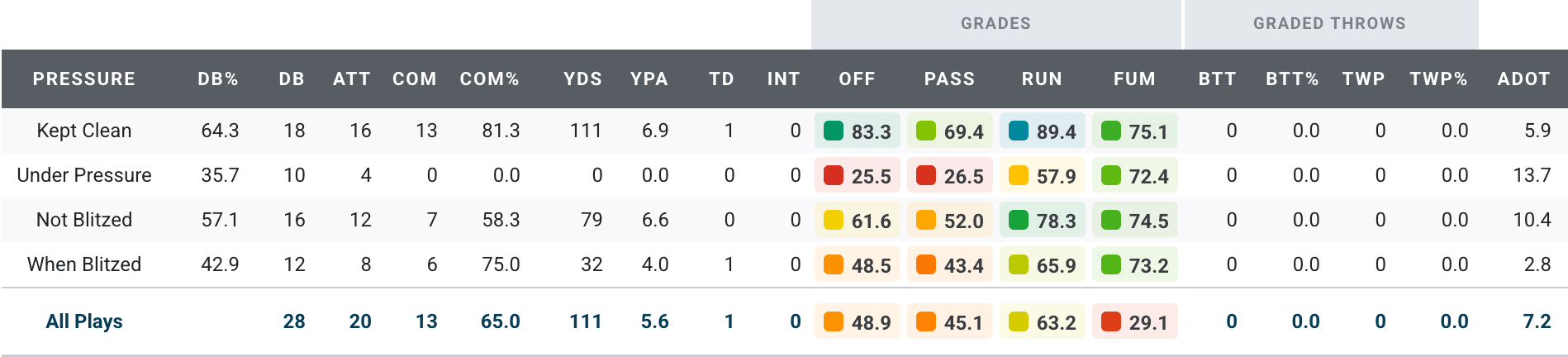Click Kept Clean OFF grade green swatch
The height and width of the screenshot is (357, 1568).
click(x=834, y=131)
